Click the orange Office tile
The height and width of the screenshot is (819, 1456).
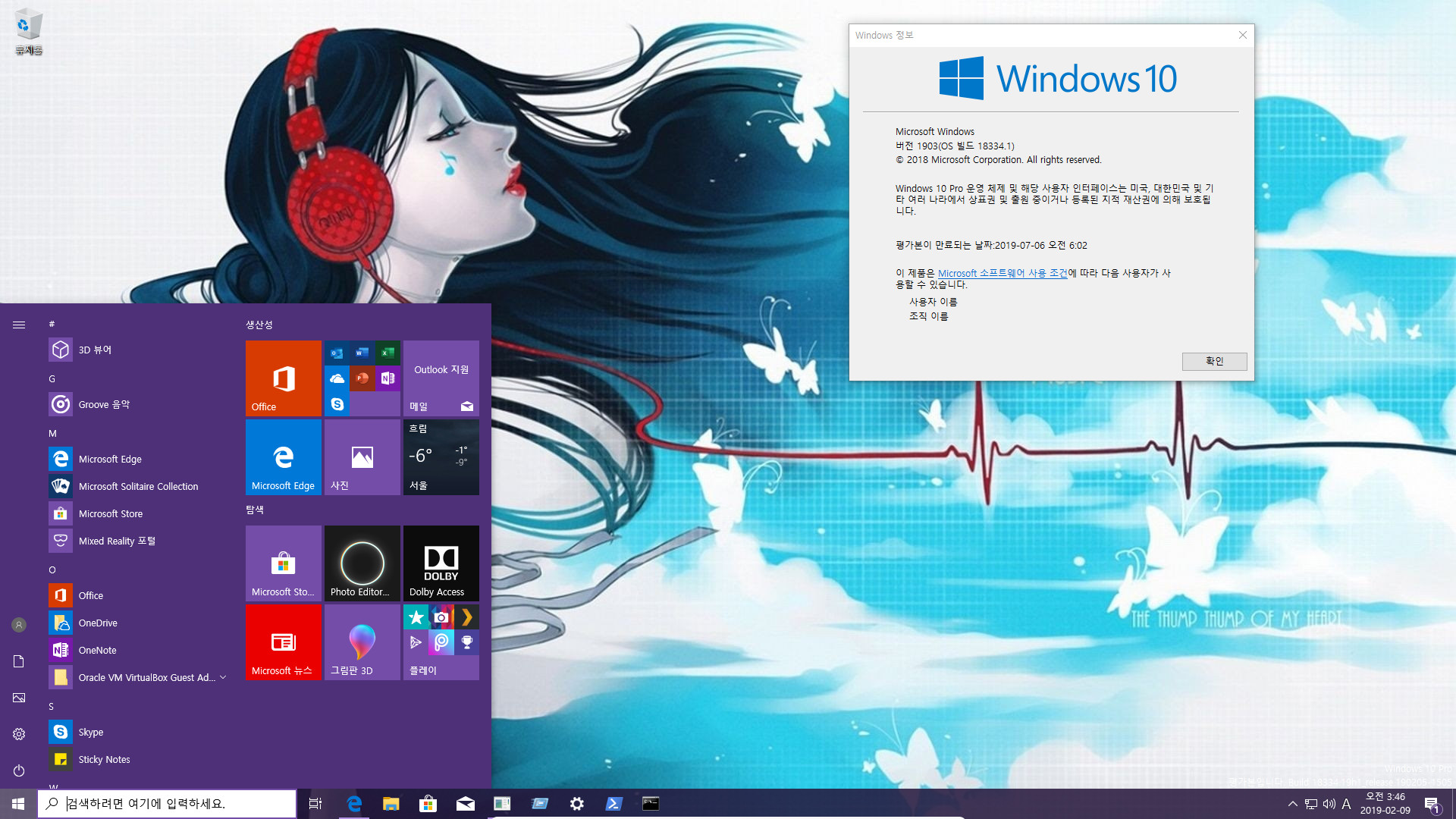284,378
